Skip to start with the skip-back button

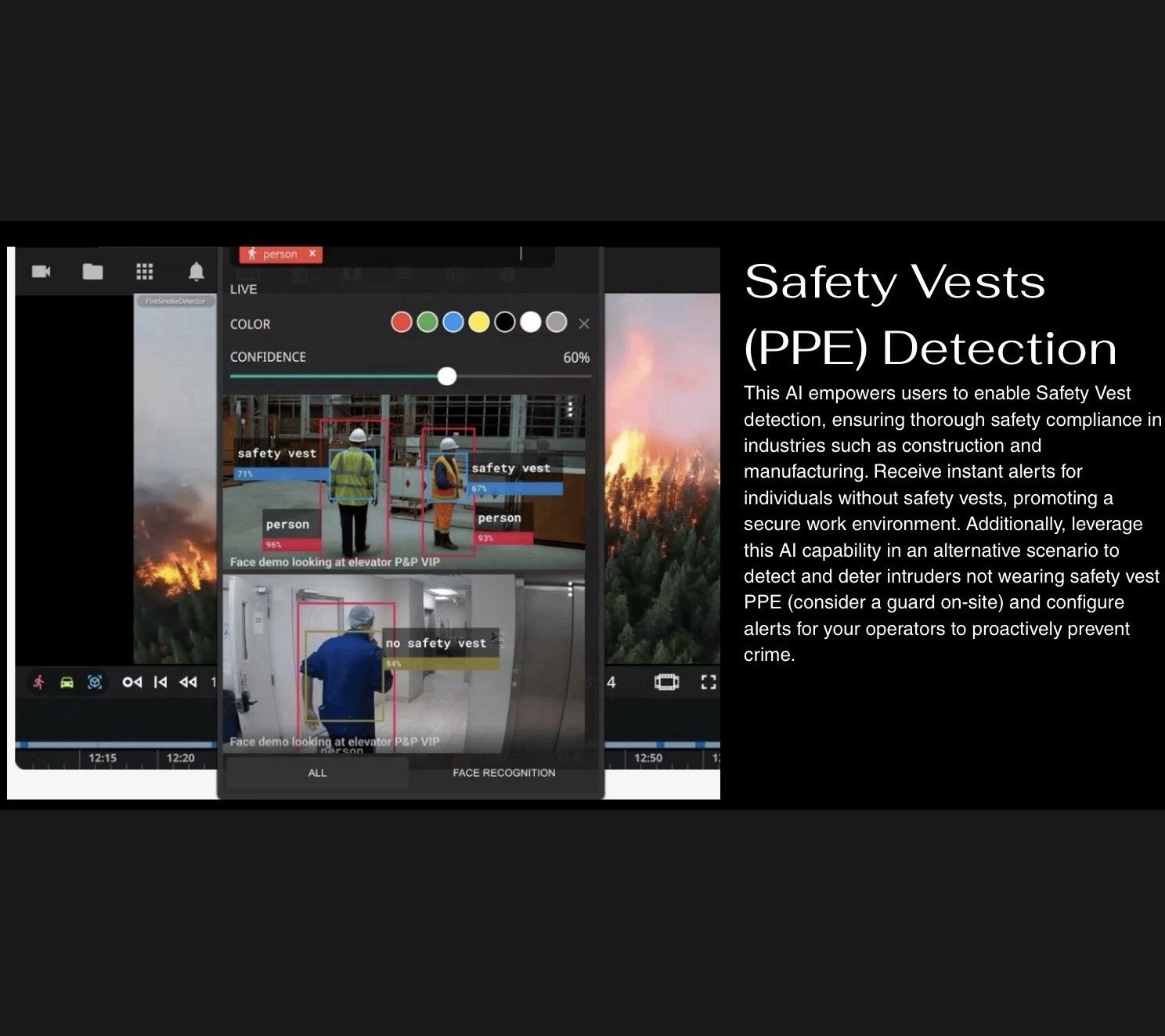161,682
